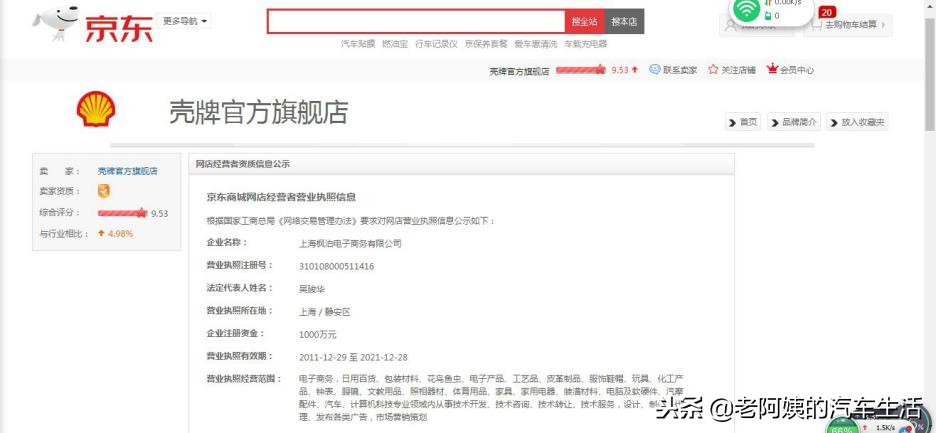Select the registered capital 1000万元
Viewport: 936px width, 433px height.
click(318, 334)
